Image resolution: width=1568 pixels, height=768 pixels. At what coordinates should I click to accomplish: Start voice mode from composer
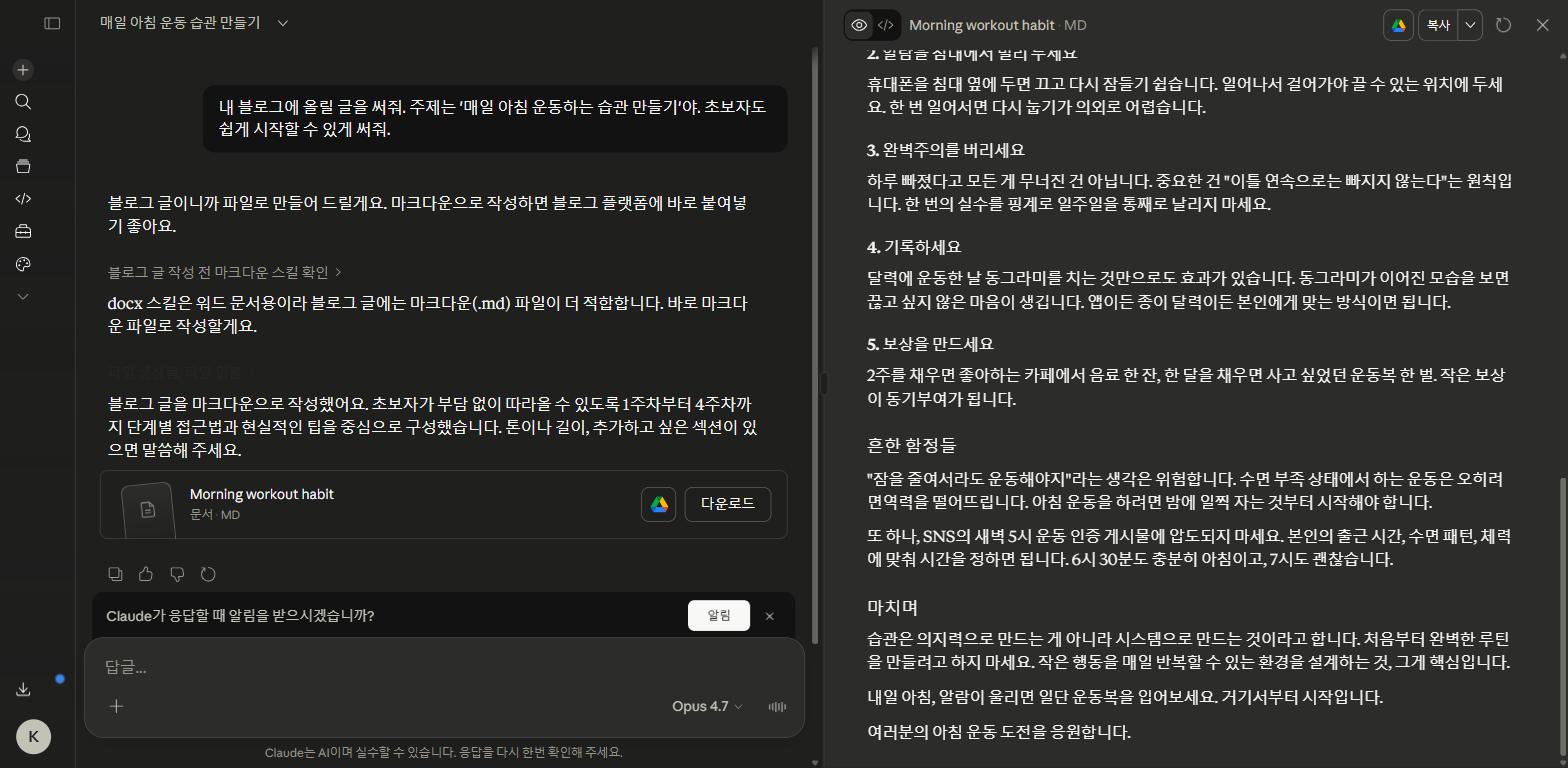pyautogui.click(x=777, y=706)
